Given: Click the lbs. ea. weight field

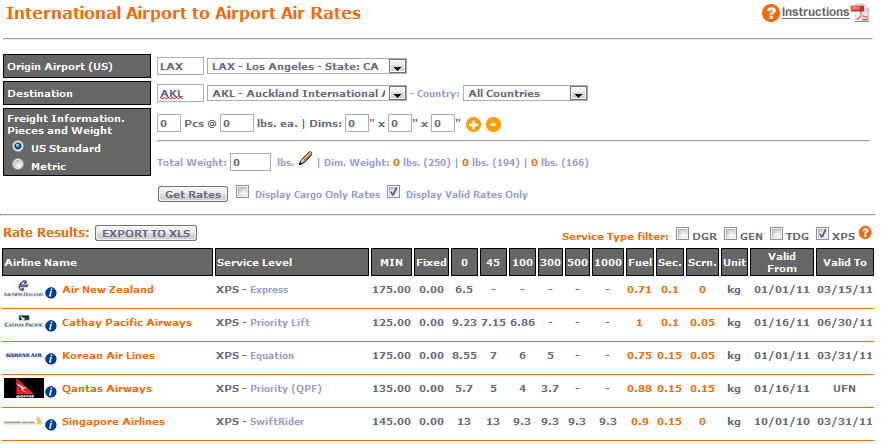Looking at the screenshot, I should [236, 123].
